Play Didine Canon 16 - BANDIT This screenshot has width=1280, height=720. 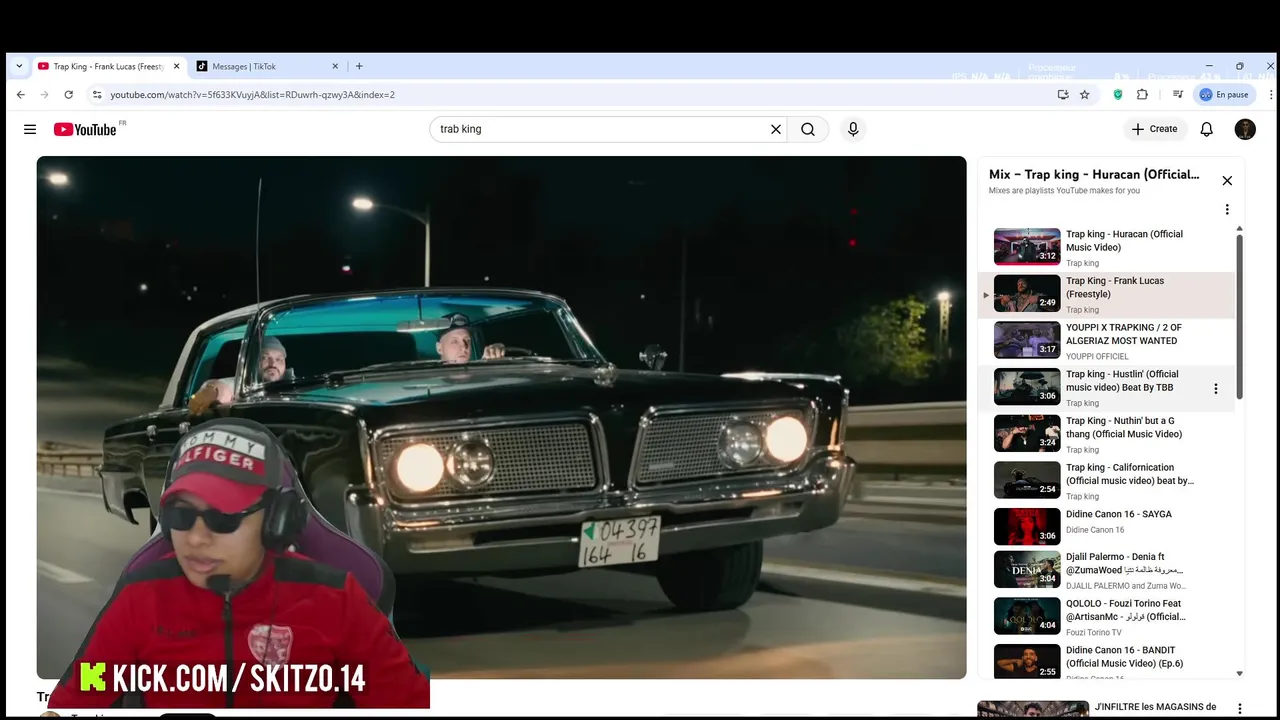(1106, 662)
